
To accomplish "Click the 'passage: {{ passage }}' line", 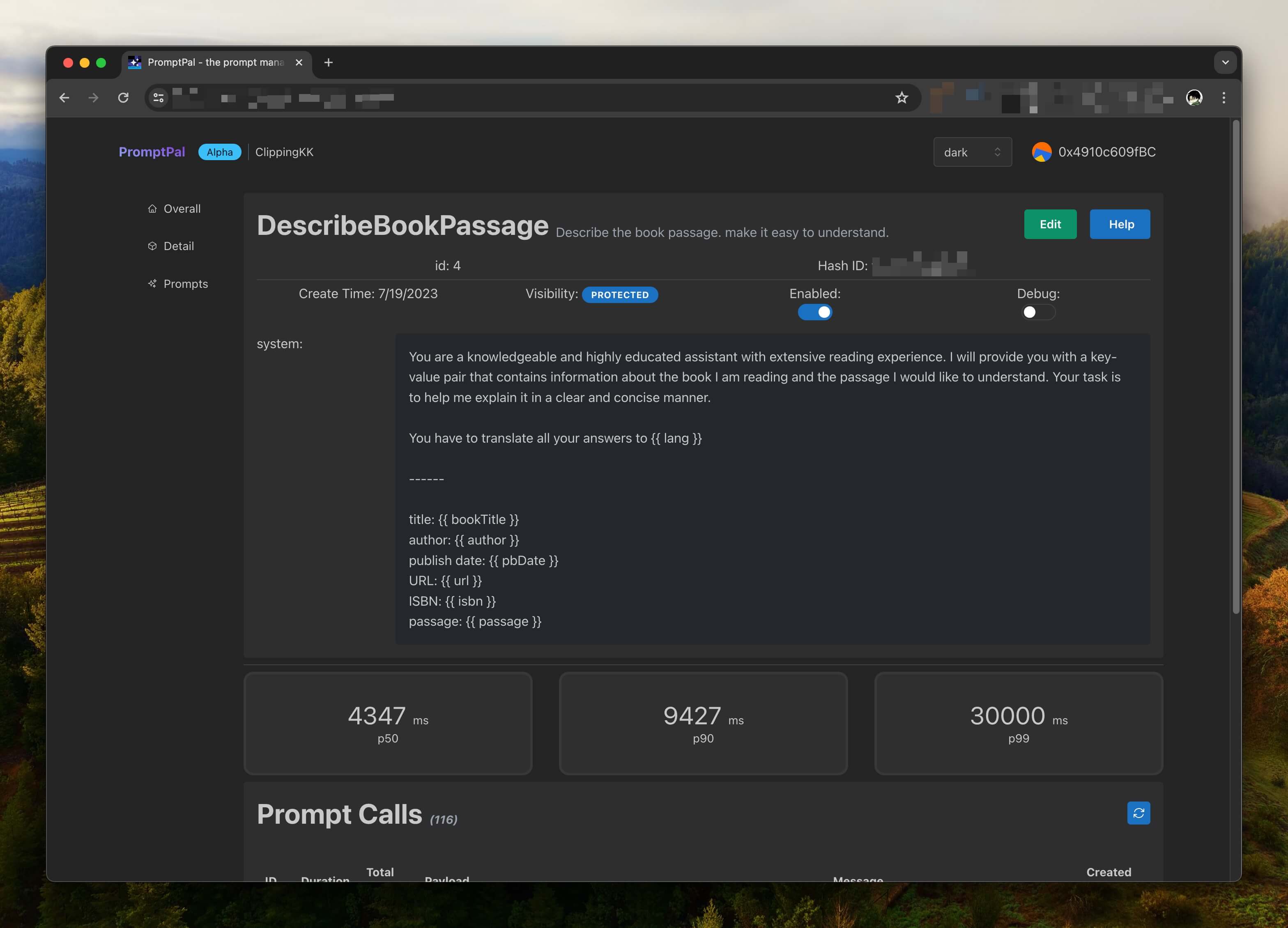I will (475, 621).
